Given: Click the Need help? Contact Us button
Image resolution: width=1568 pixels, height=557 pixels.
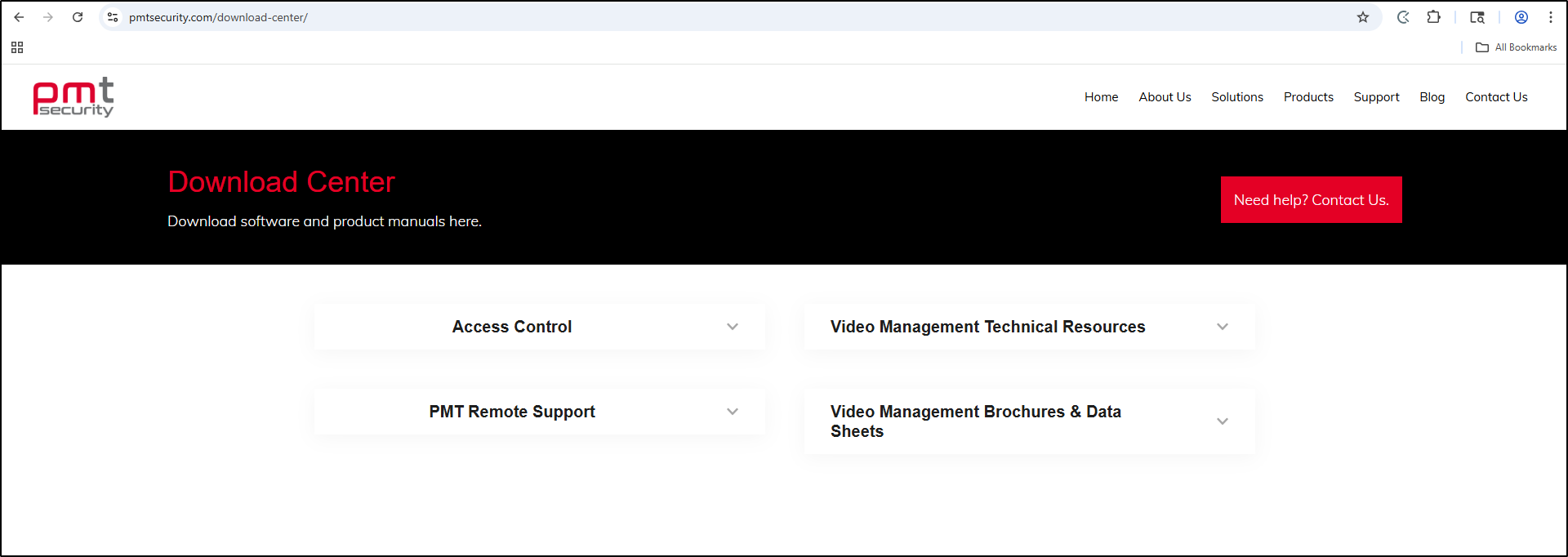Looking at the screenshot, I should (1312, 200).
